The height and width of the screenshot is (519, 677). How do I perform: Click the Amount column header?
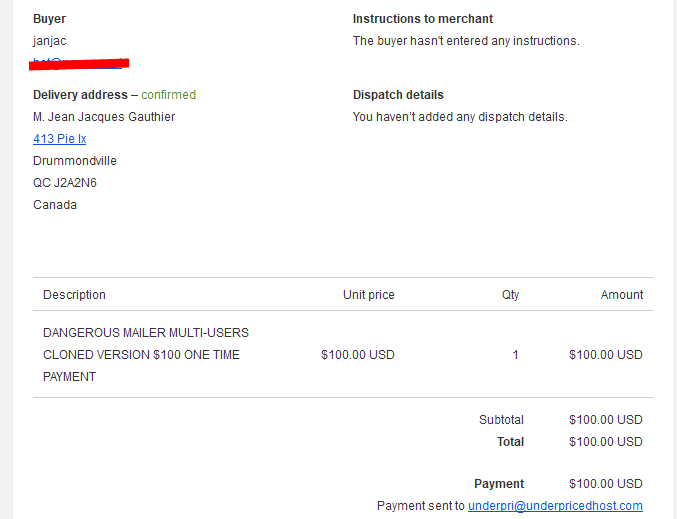622,294
